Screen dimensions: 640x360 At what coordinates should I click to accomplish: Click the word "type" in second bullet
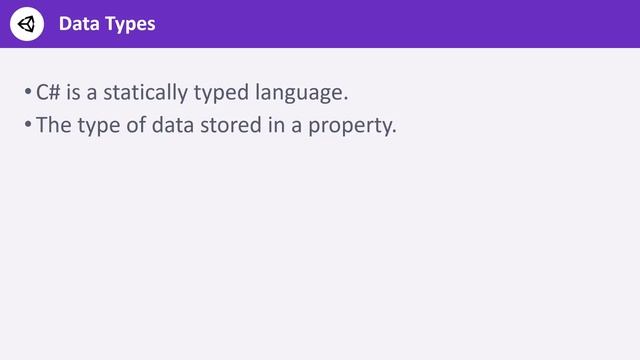click(98, 127)
